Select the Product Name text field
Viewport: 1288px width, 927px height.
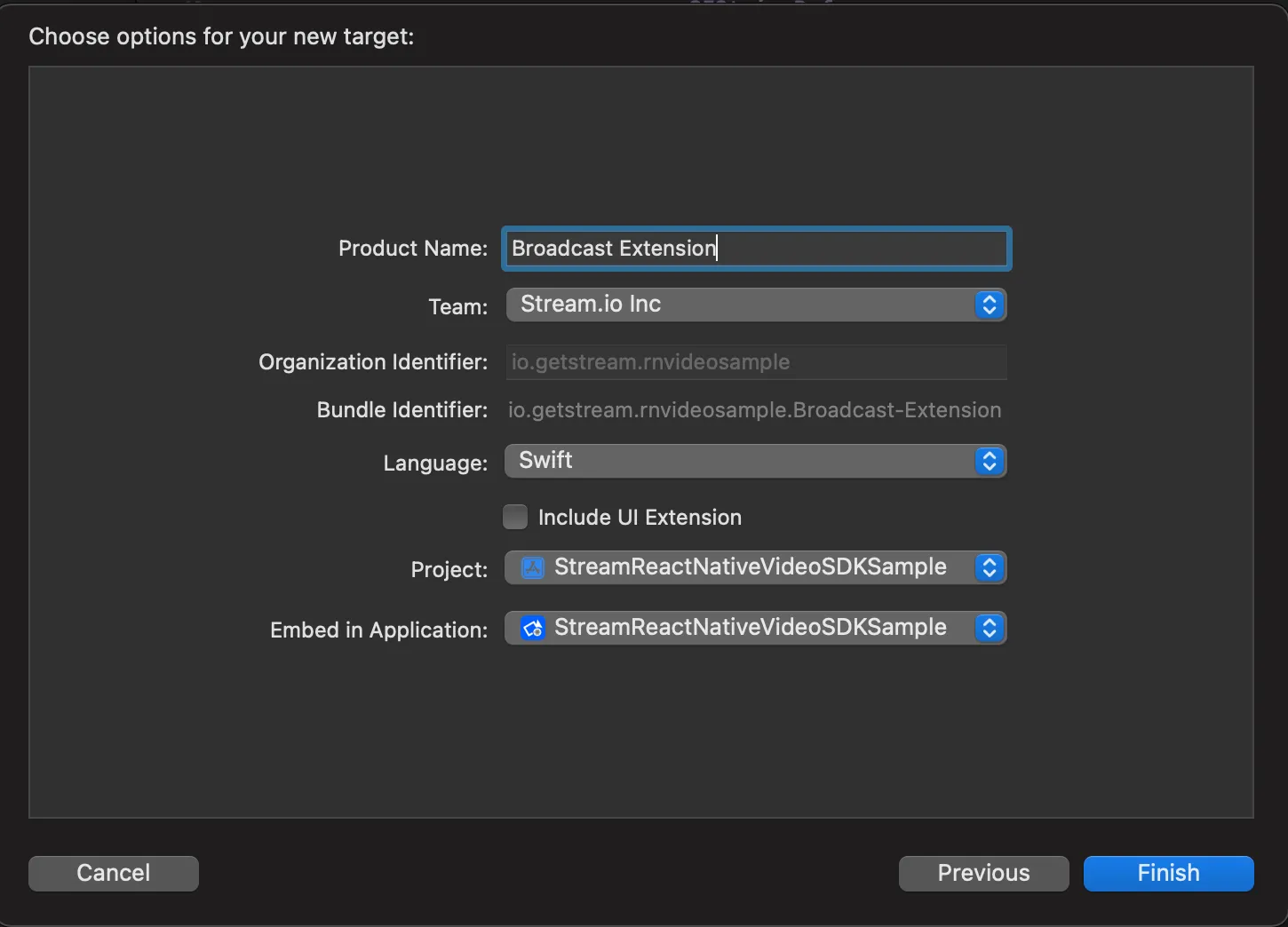click(x=755, y=249)
